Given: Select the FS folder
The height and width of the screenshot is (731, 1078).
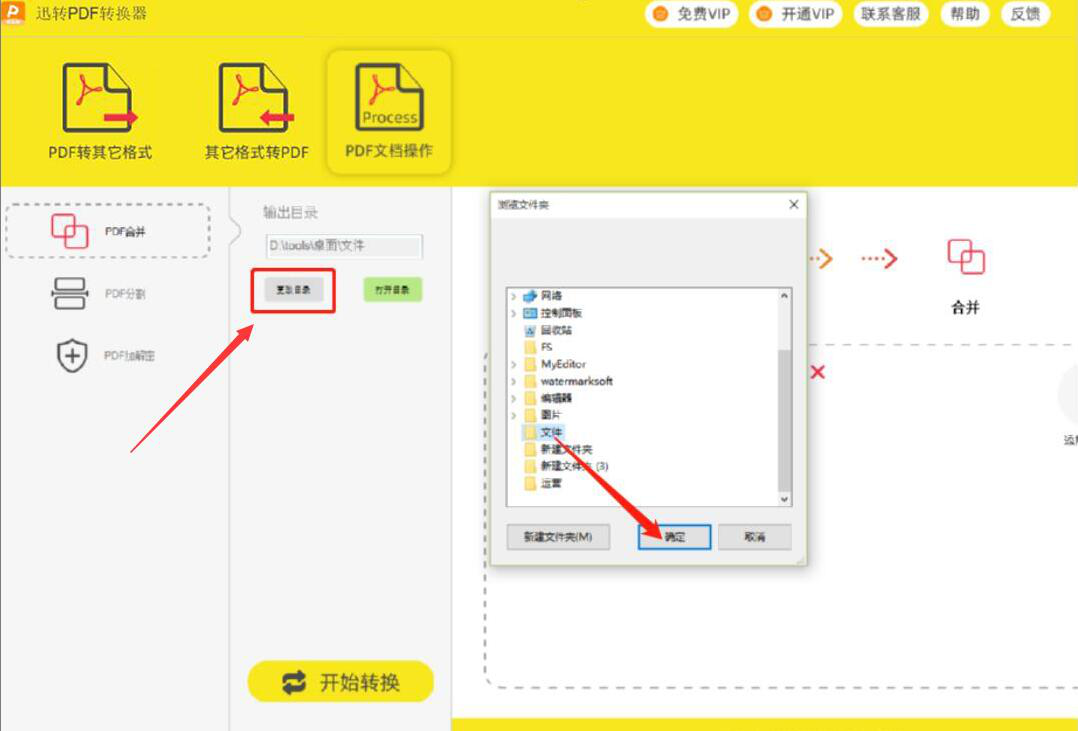Looking at the screenshot, I should [547, 347].
